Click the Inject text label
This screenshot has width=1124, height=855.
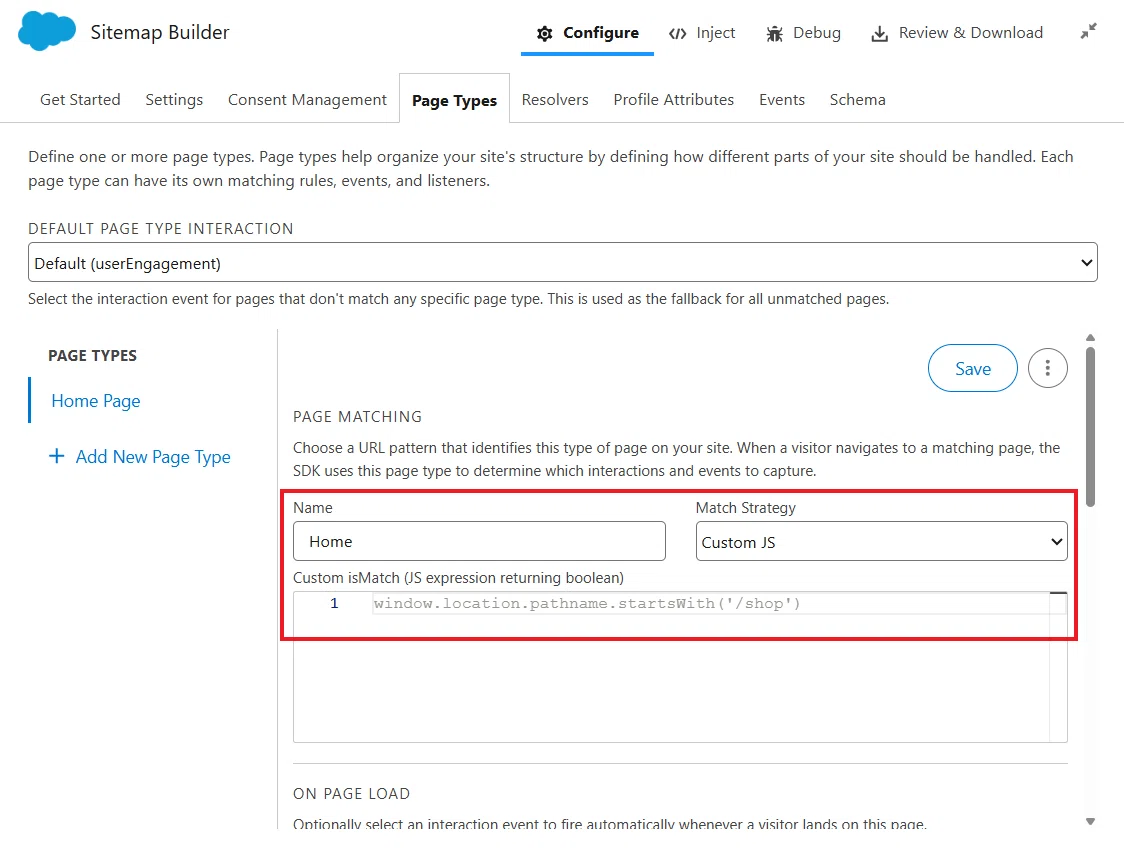[x=715, y=33]
